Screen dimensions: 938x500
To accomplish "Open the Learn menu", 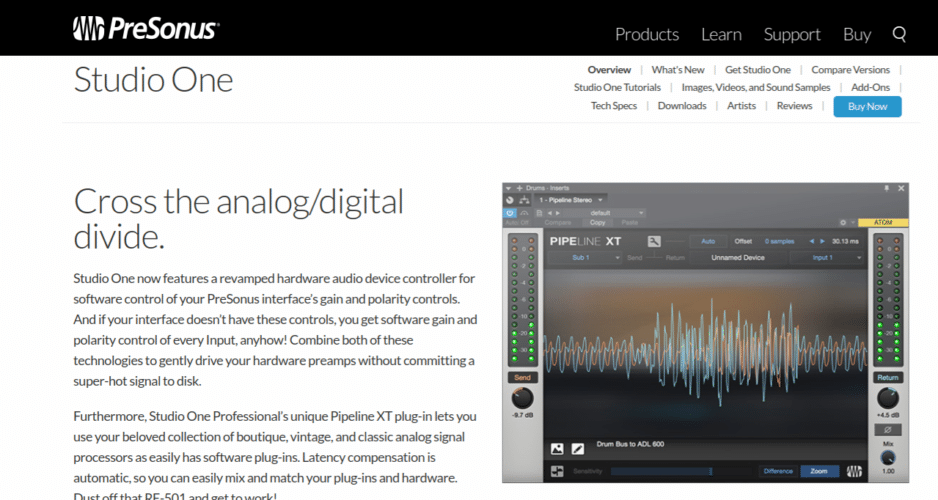I will [x=721, y=35].
